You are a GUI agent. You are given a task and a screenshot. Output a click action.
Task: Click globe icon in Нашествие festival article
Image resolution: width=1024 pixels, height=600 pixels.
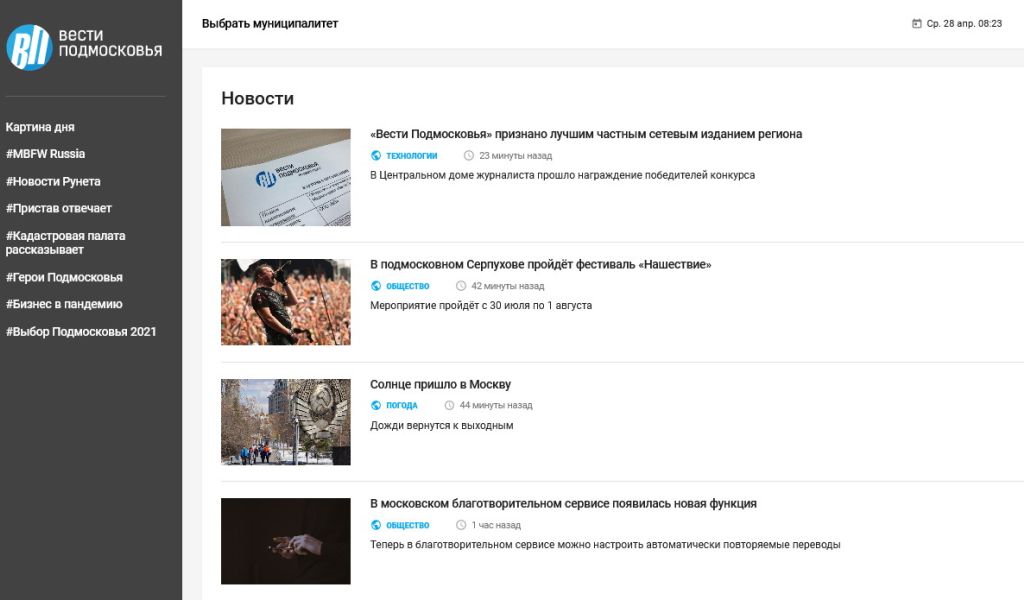[x=376, y=286]
